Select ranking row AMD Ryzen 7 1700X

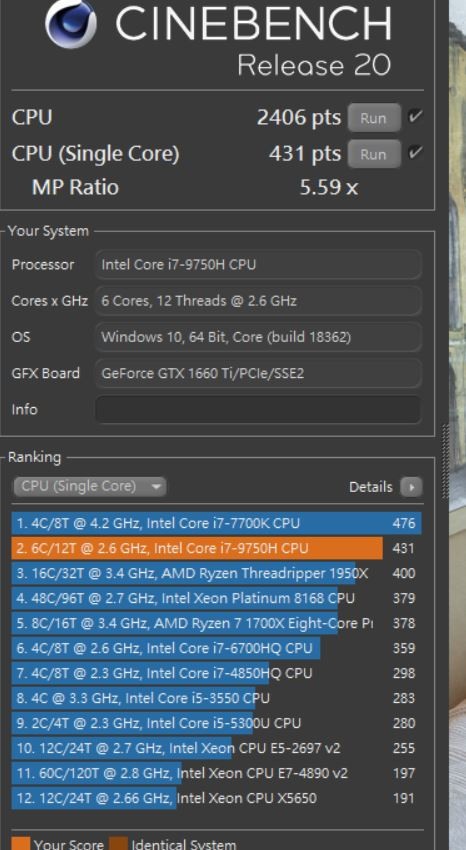coord(216,623)
